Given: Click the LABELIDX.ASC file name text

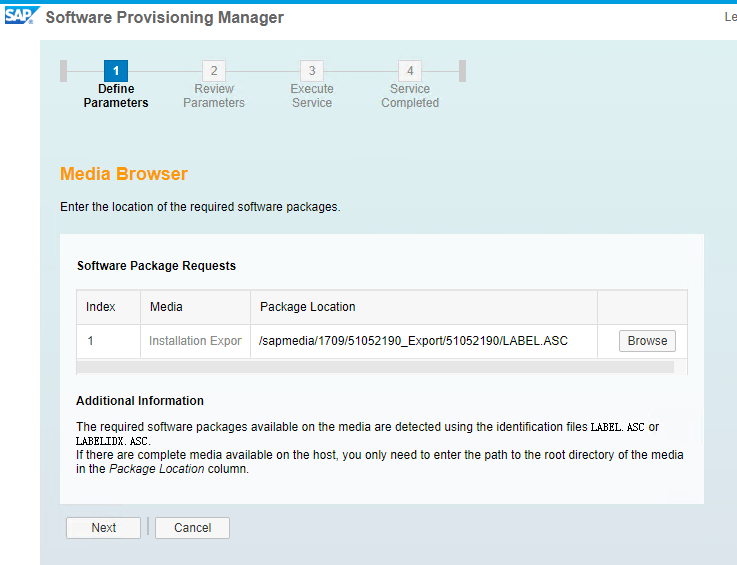Looking at the screenshot, I should (x=112, y=441).
